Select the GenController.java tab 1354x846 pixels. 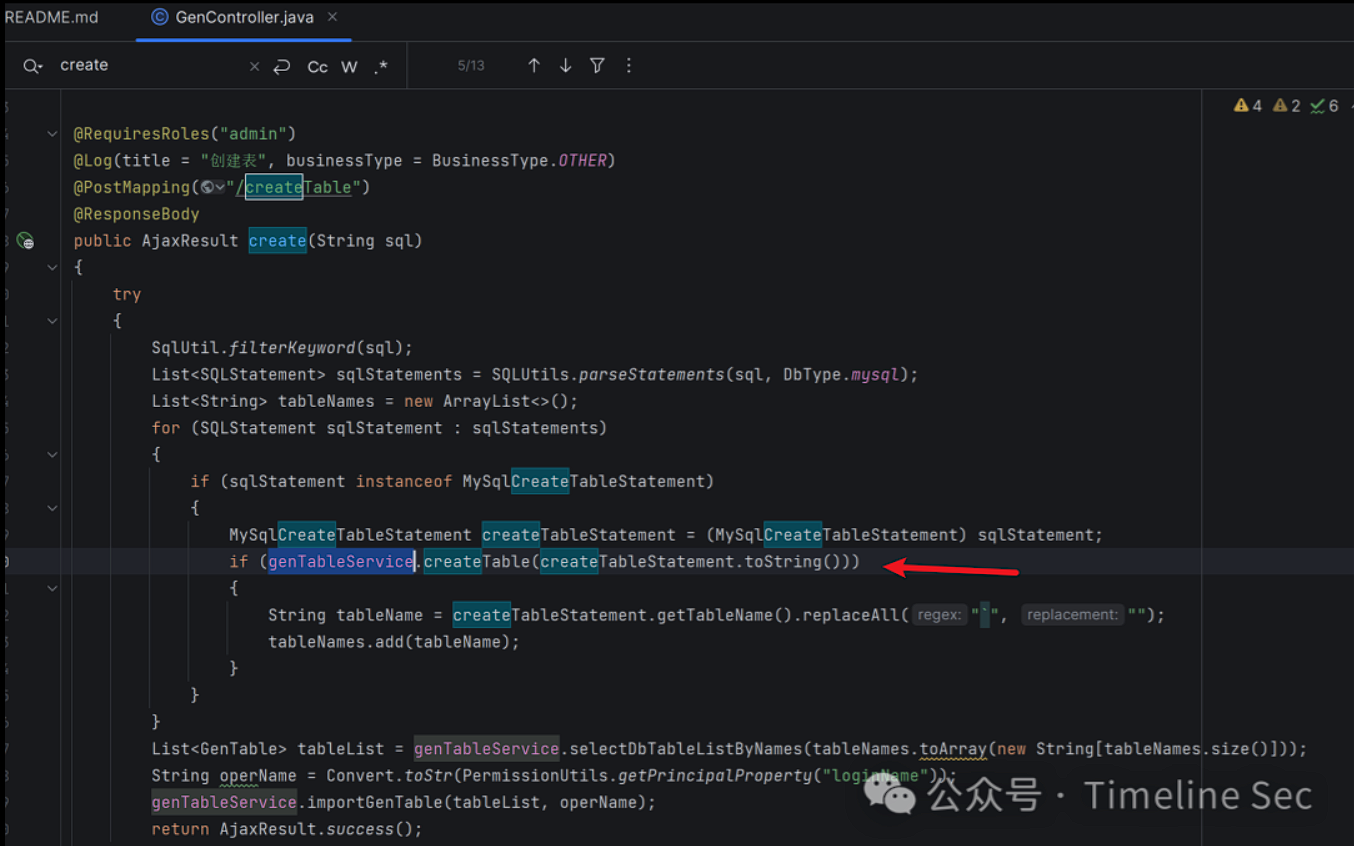coord(244,17)
